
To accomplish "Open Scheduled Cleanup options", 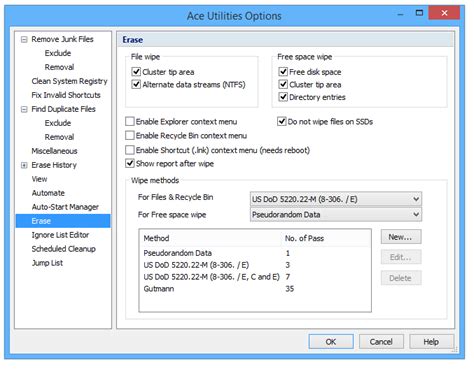I will (x=63, y=249).
